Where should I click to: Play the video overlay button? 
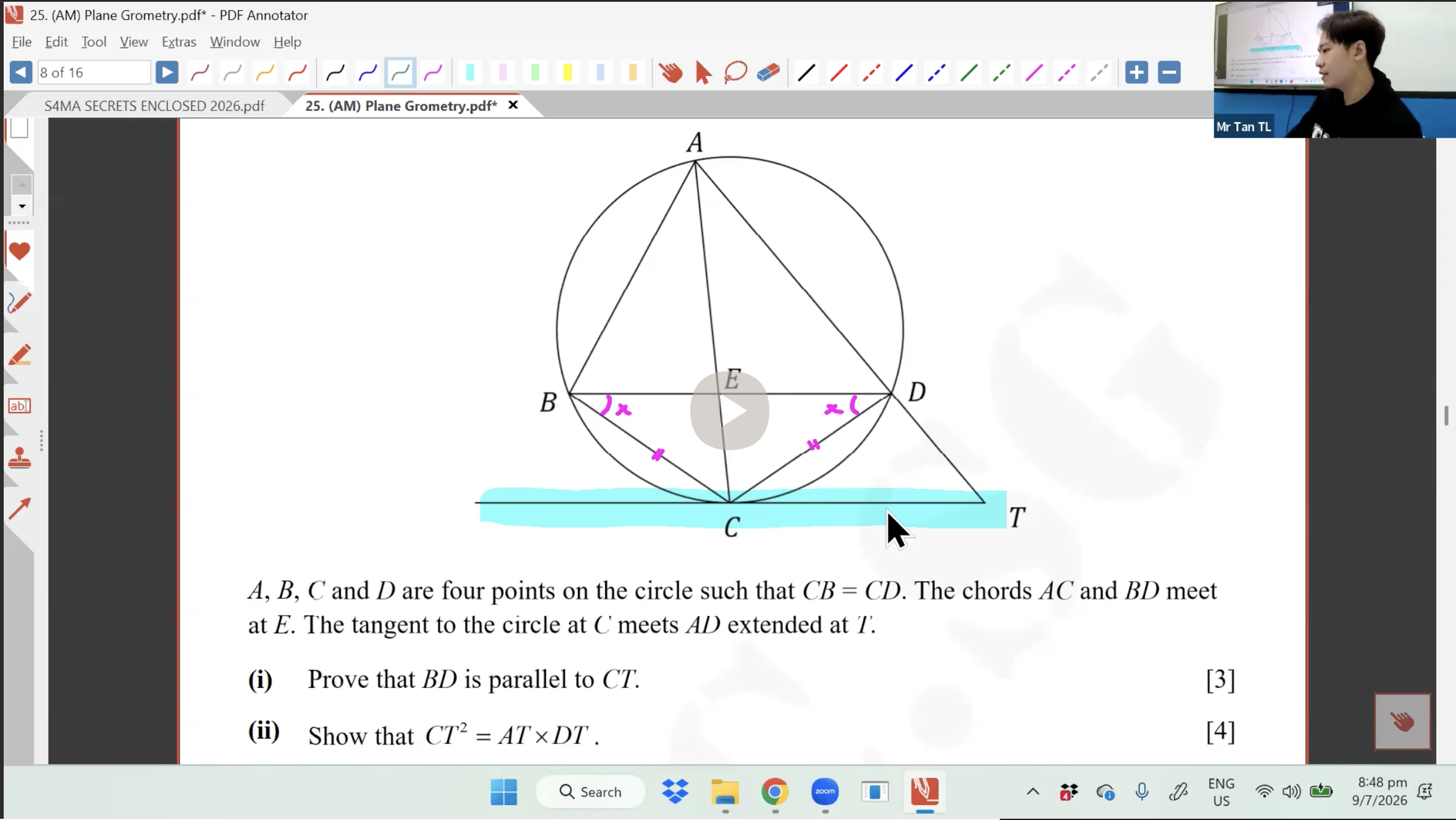(729, 410)
